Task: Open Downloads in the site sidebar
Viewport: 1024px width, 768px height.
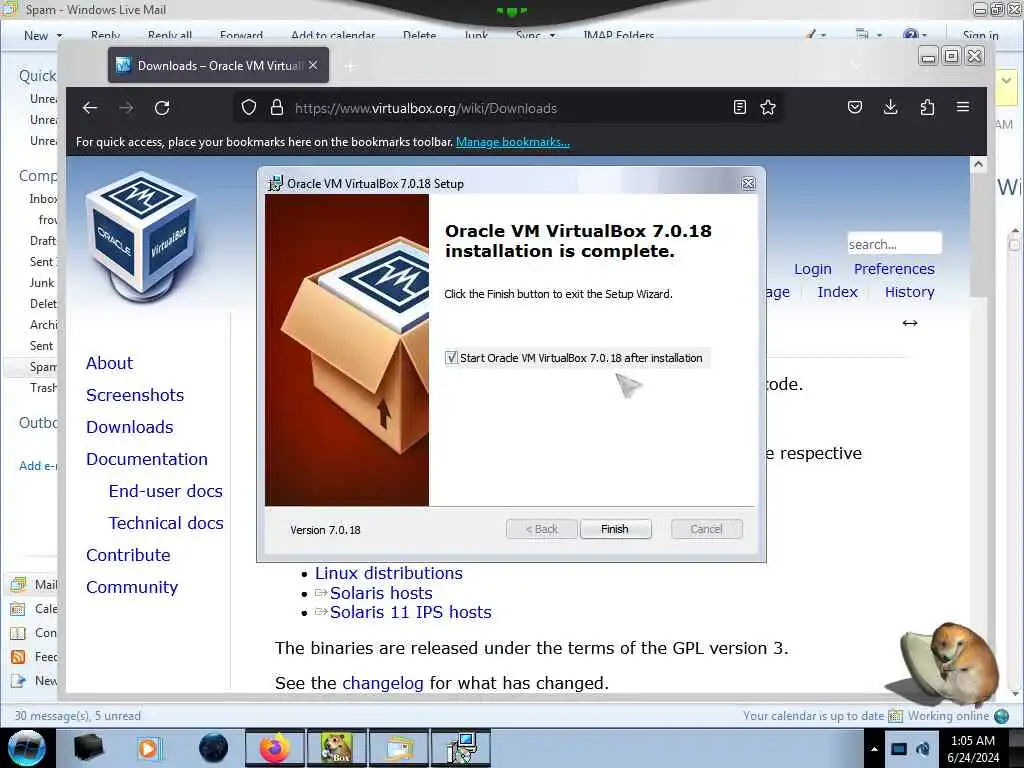Action: tap(129, 427)
